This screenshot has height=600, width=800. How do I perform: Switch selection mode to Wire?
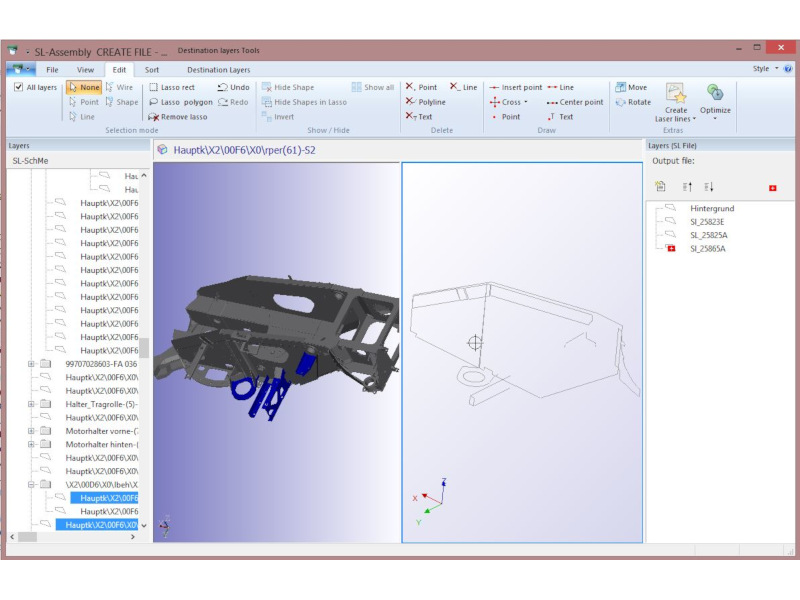pos(119,87)
